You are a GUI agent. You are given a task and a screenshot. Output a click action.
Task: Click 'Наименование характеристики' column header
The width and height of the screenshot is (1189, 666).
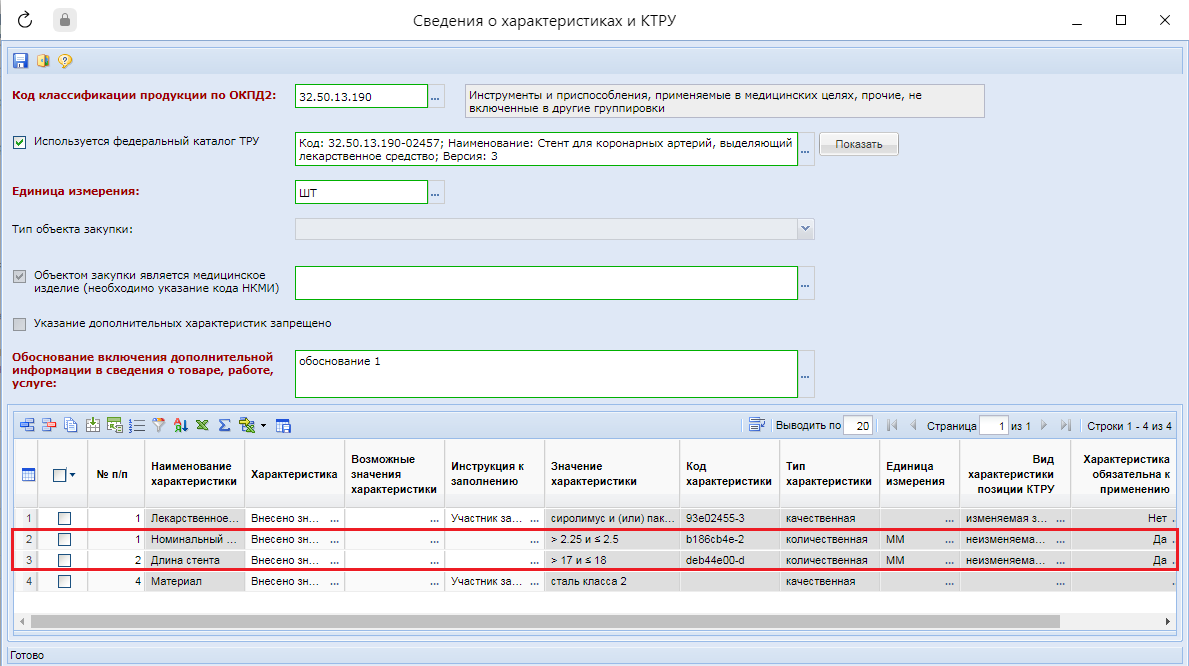(x=194, y=474)
